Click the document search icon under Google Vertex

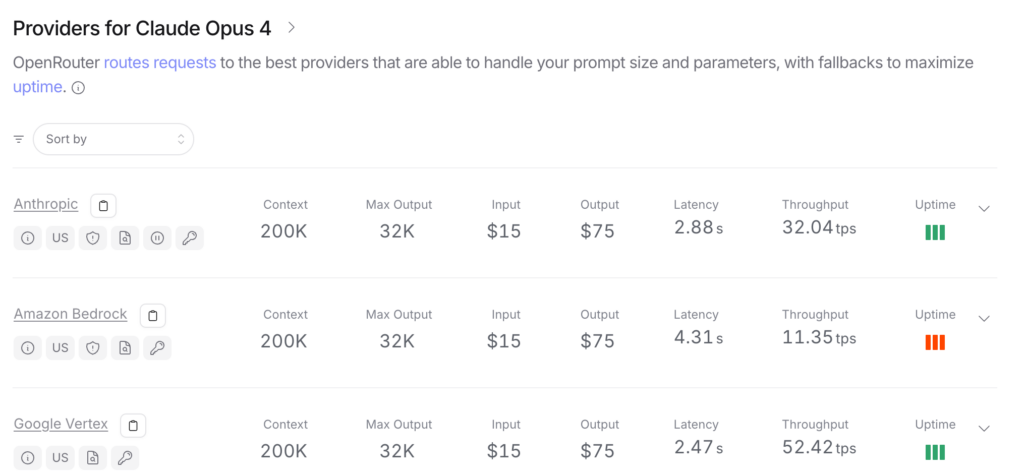tap(93, 458)
